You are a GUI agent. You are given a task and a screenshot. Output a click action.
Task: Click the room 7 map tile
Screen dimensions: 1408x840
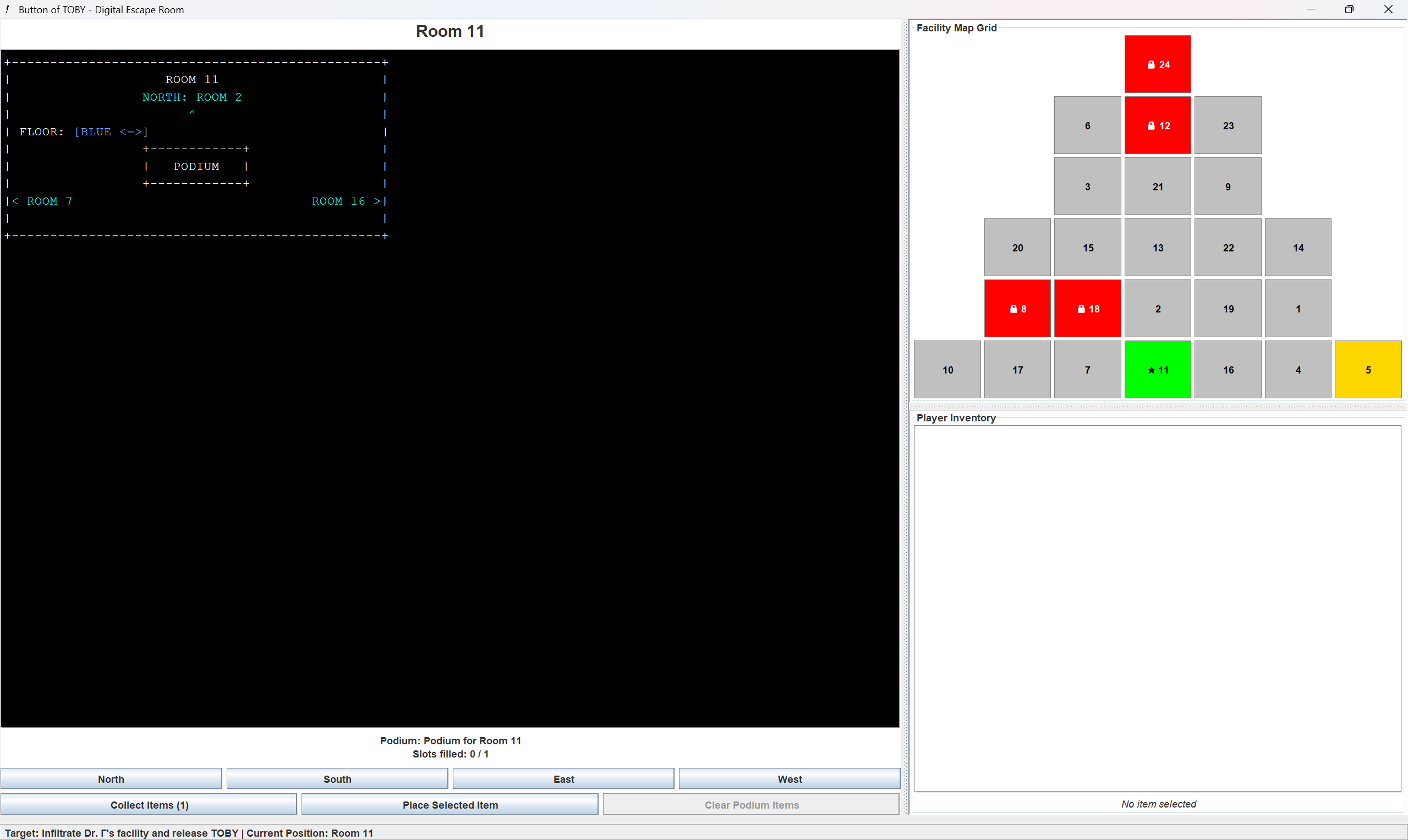[1087, 370]
